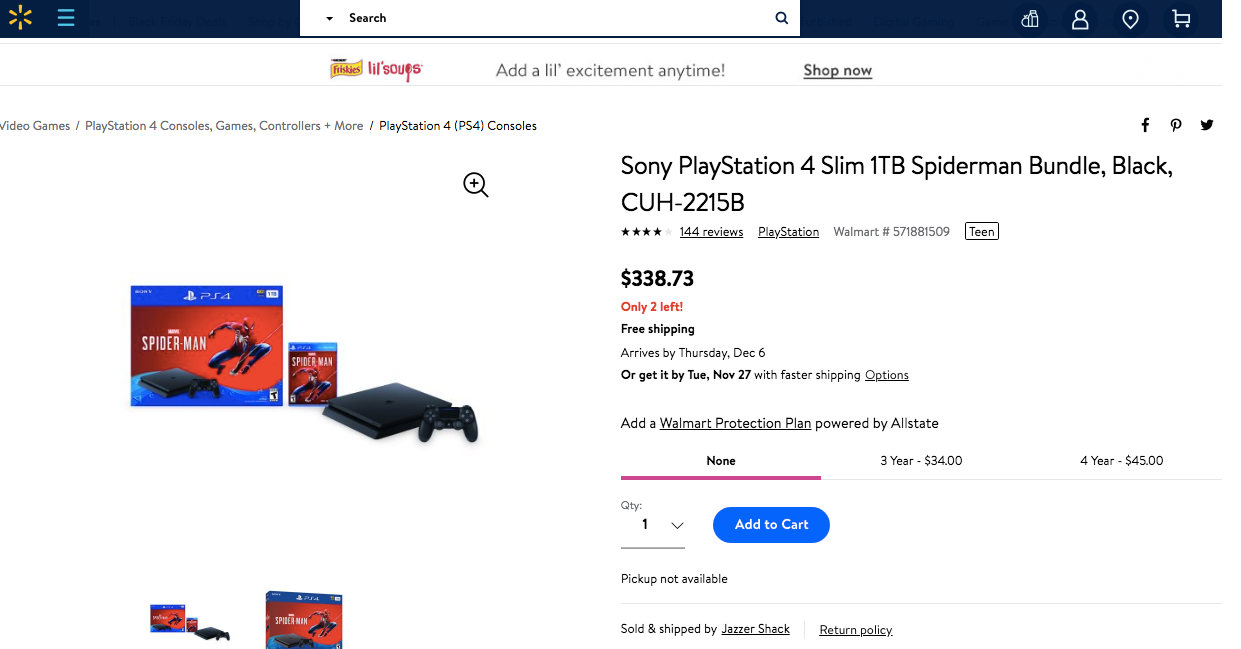Share product on Facebook
The height and width of the screenshot is (649, 1241).
(x=1145, y=125)
